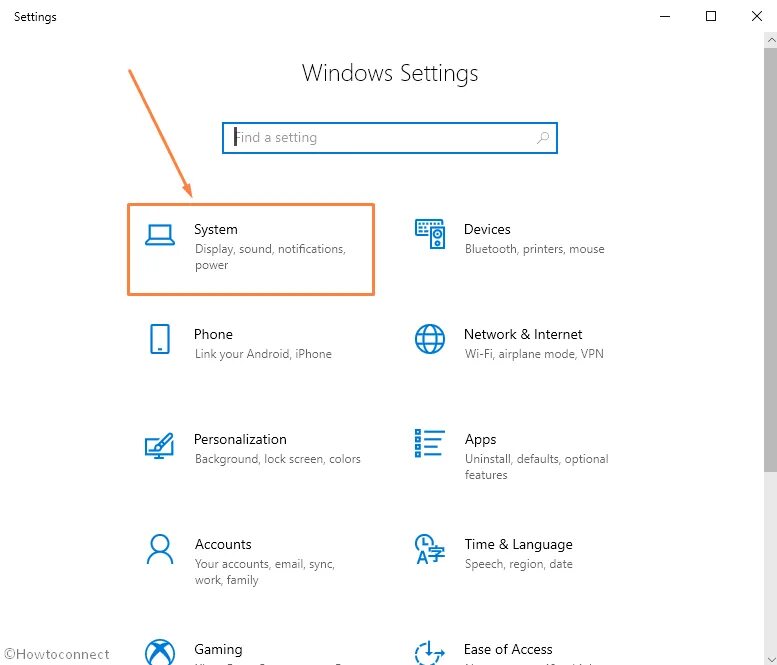777x665 pixels.
Task: Open the System laptop icon
Action: click(160, 235)
